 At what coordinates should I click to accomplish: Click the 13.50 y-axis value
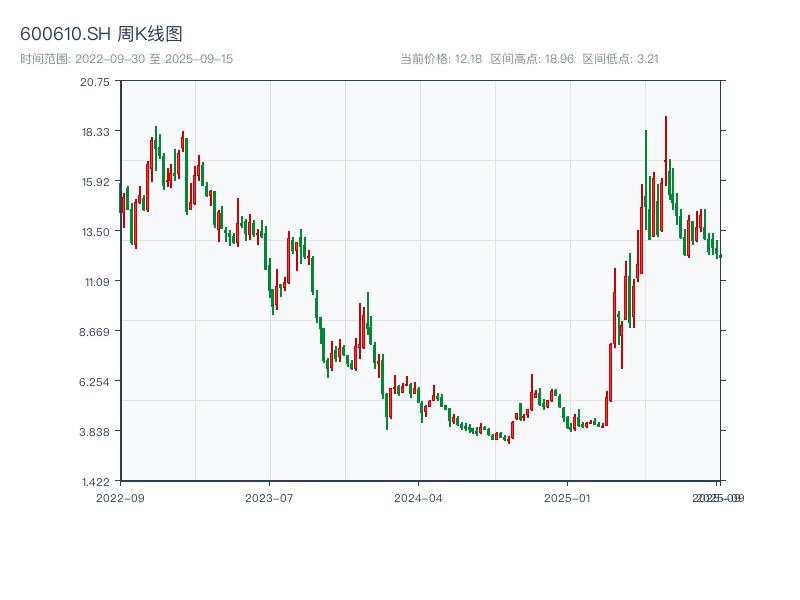tap(94, 233)
